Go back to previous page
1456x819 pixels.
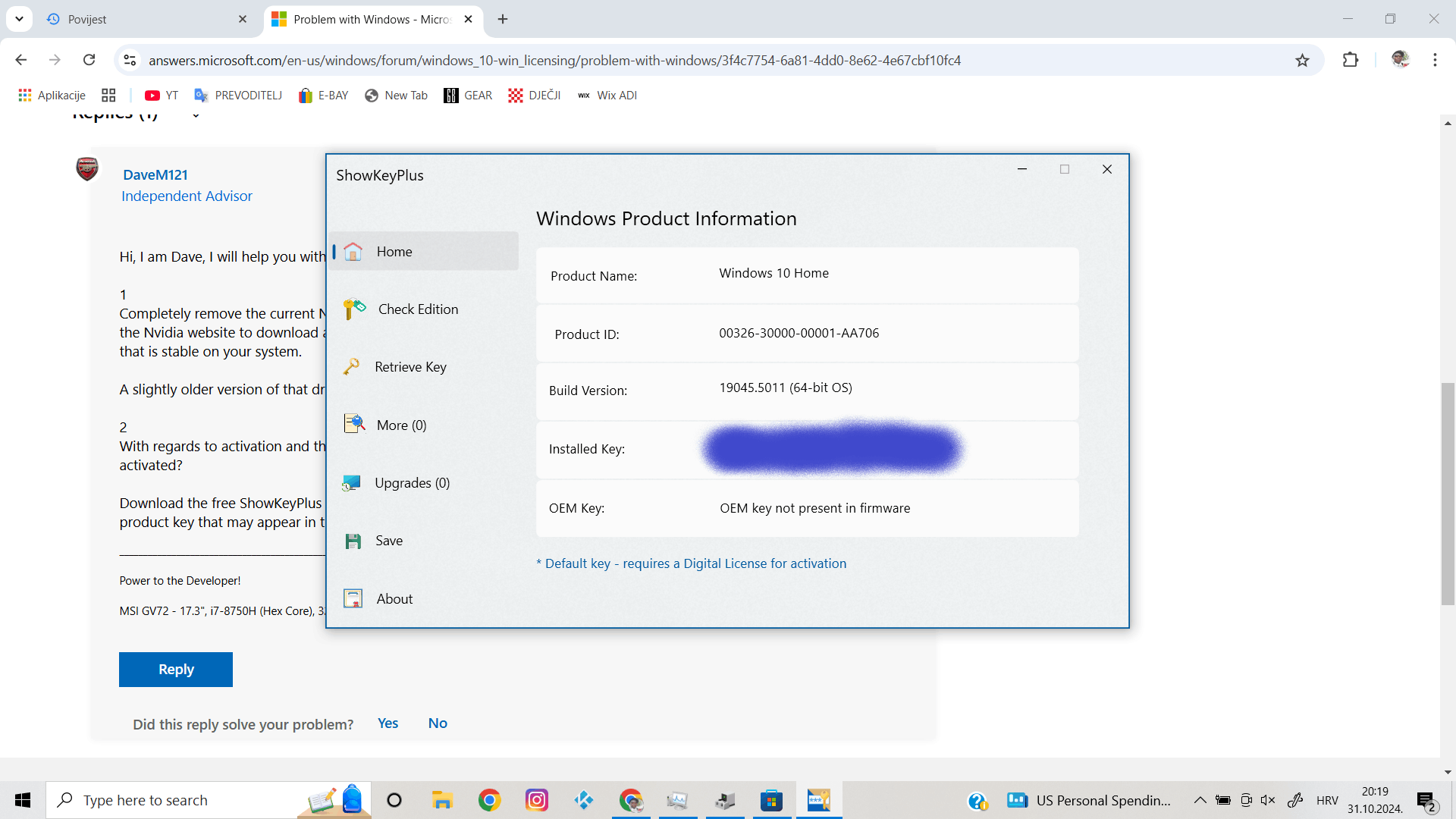pyautogui.click(x=20, y=60)
